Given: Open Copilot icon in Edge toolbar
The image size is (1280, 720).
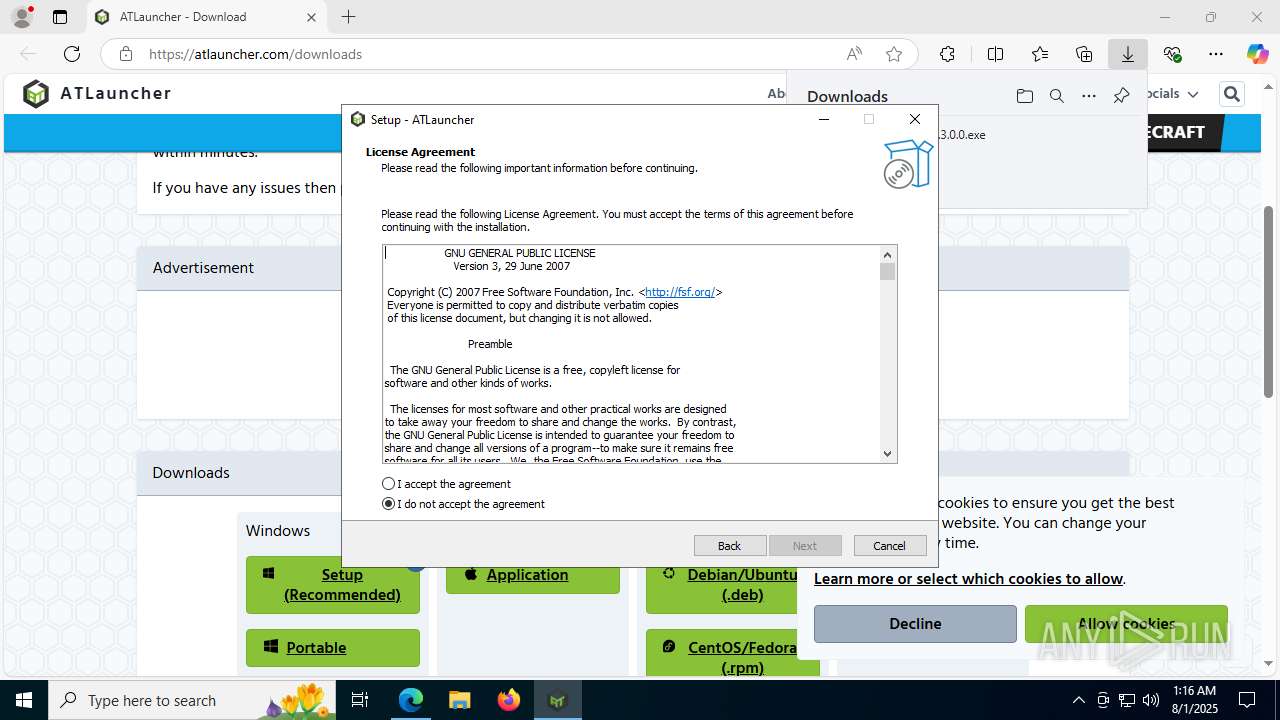Looking at the screenshot, I should tap(1257, 54).
